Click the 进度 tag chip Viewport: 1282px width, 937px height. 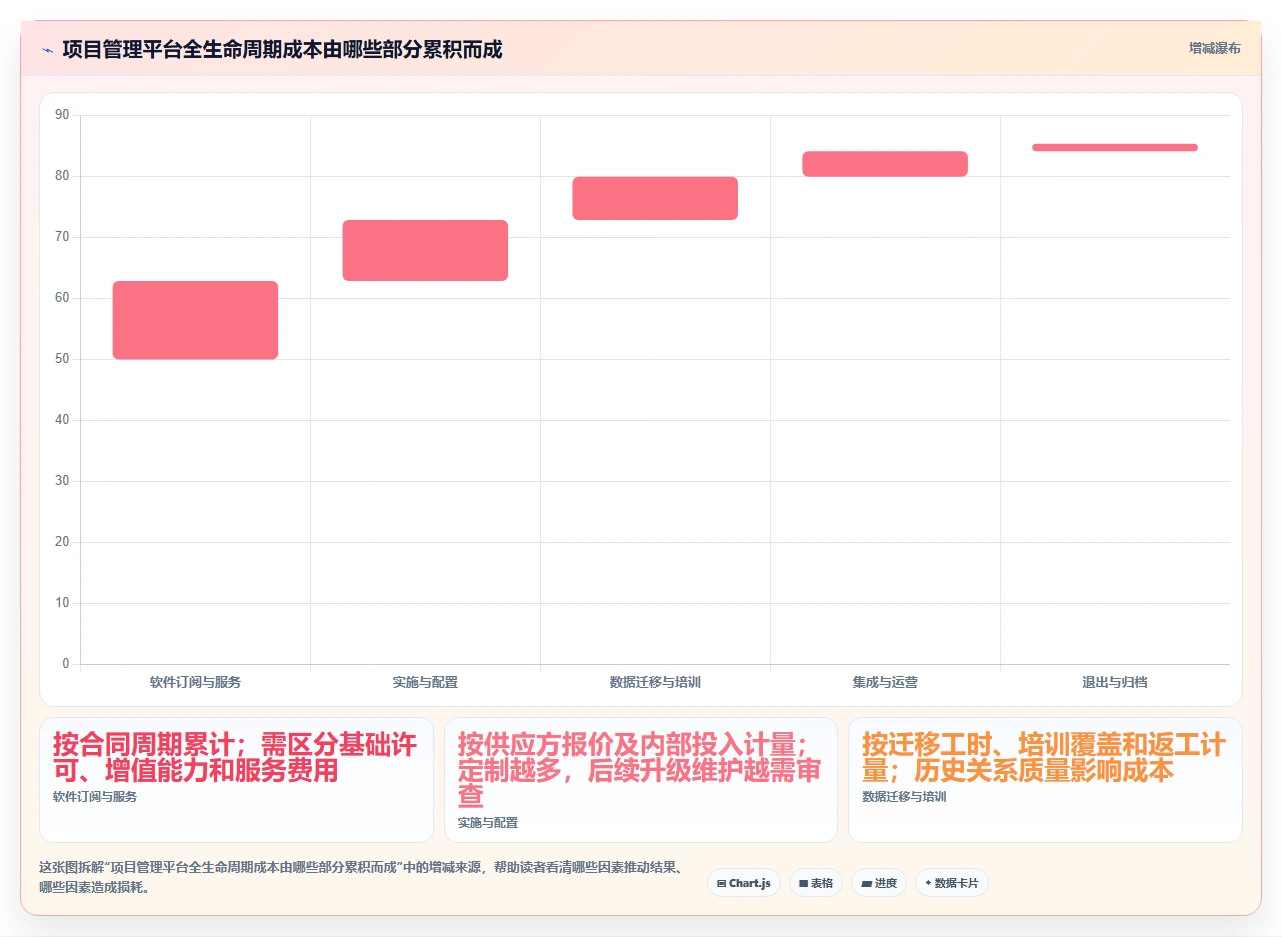(x=879, y=883)
